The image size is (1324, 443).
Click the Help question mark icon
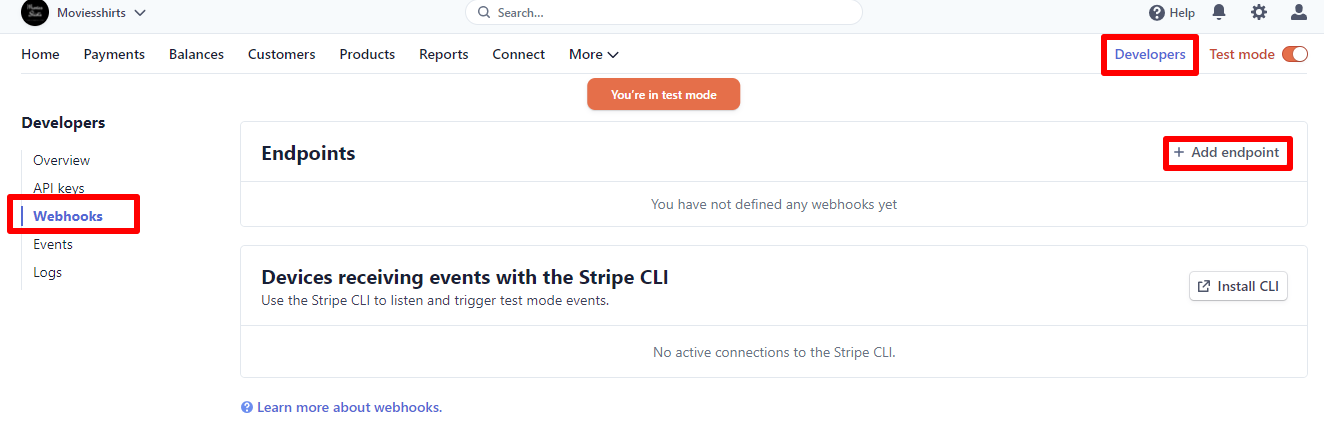point(1157,13)
